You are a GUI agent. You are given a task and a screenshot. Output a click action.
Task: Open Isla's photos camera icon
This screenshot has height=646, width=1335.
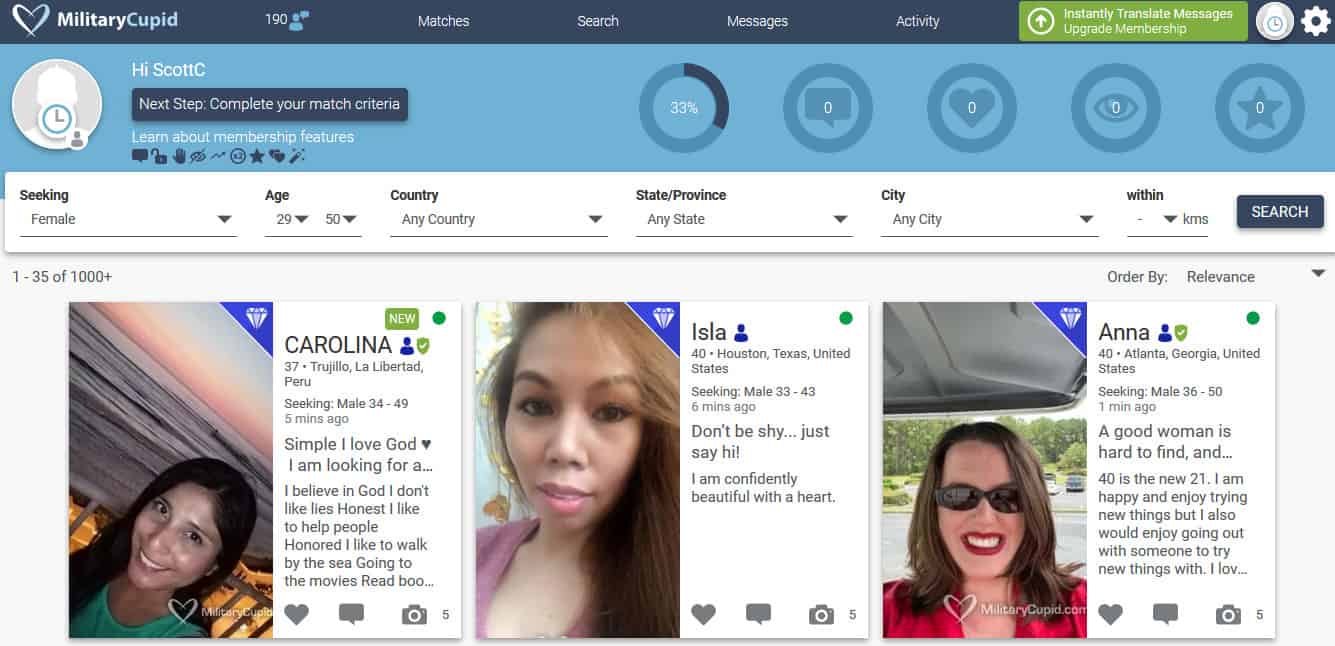tap(821, 615)
